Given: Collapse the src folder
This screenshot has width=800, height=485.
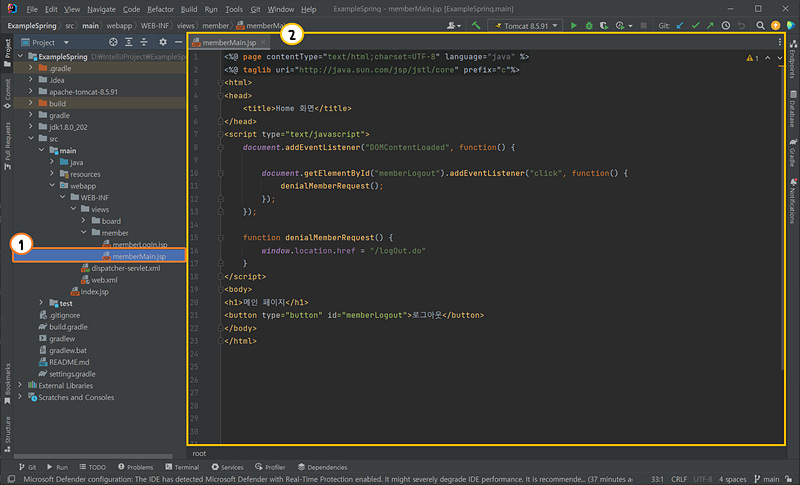Looking at the screenshot, I should click(x=31, y=139).
